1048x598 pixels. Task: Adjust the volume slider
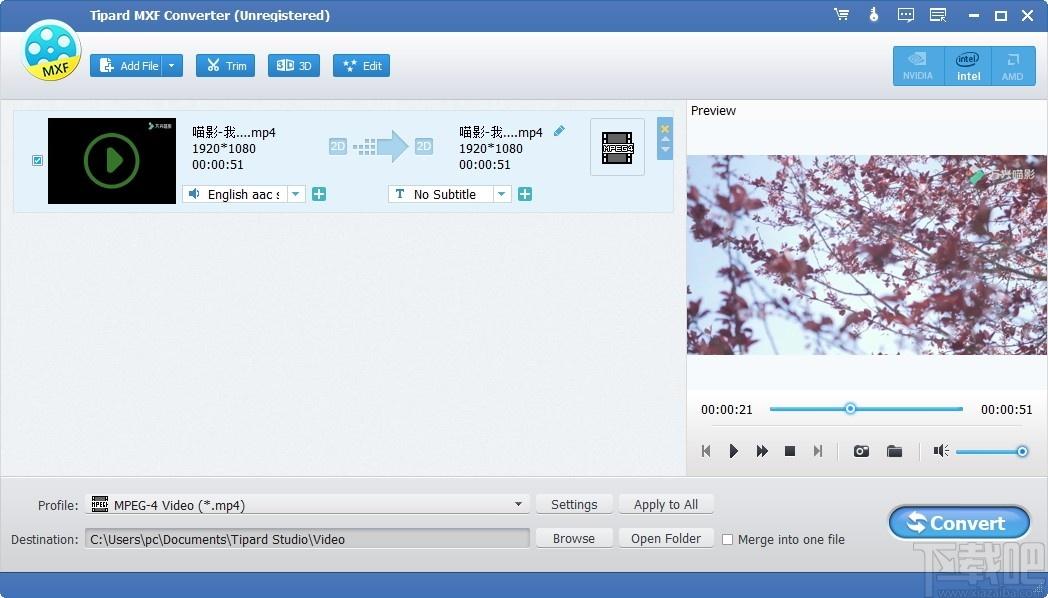coord(991,452)
